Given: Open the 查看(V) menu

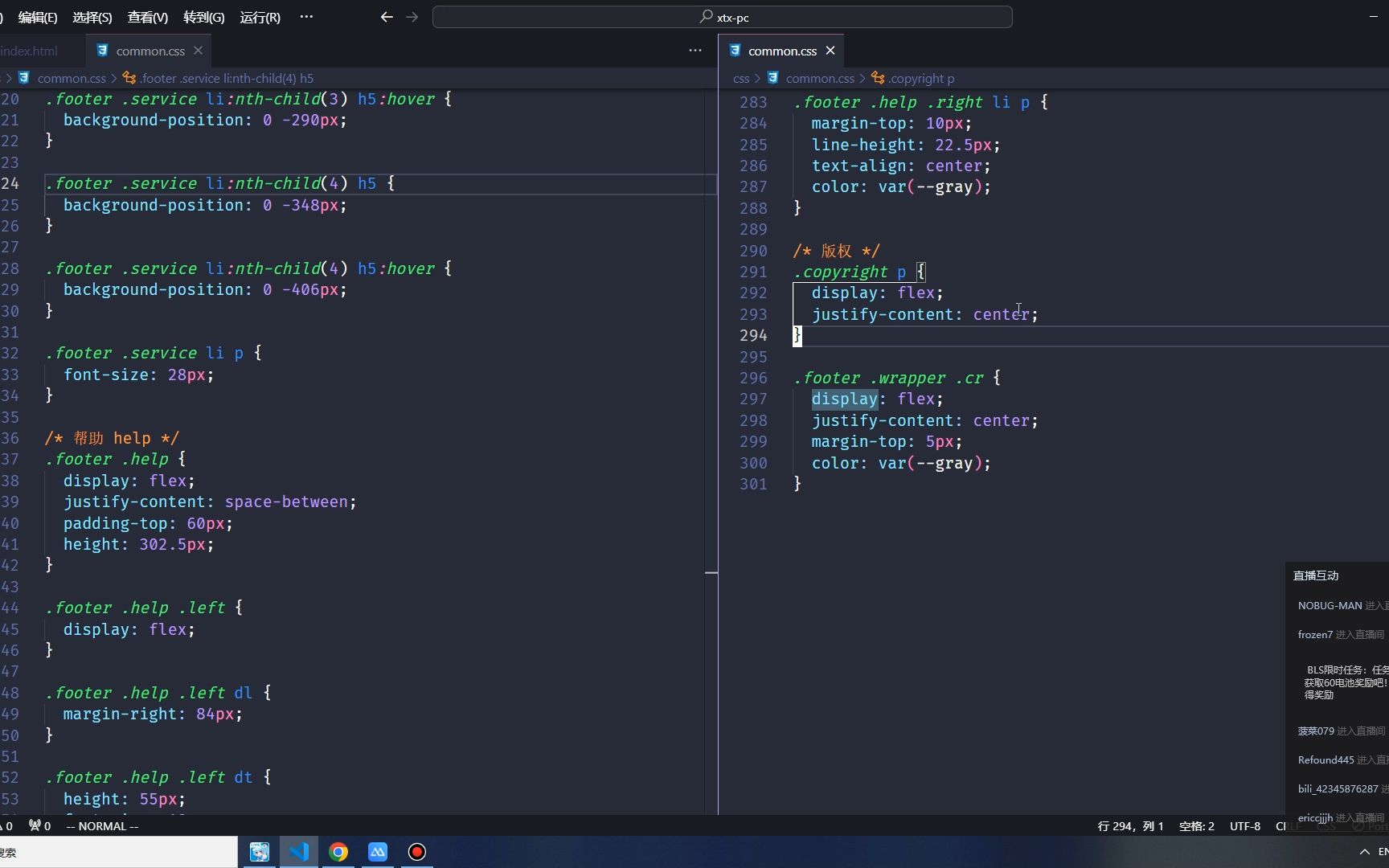Looking at the screenshot, I should click(x=148, y=17).
